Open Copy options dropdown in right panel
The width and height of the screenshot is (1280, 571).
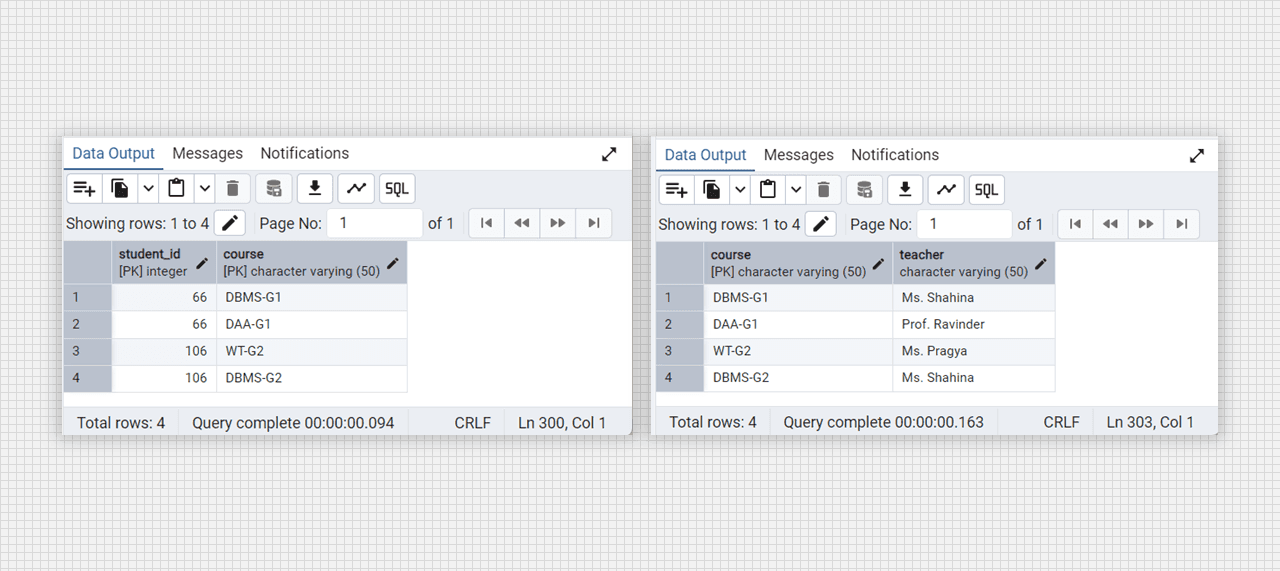click(x=740, y=189)
